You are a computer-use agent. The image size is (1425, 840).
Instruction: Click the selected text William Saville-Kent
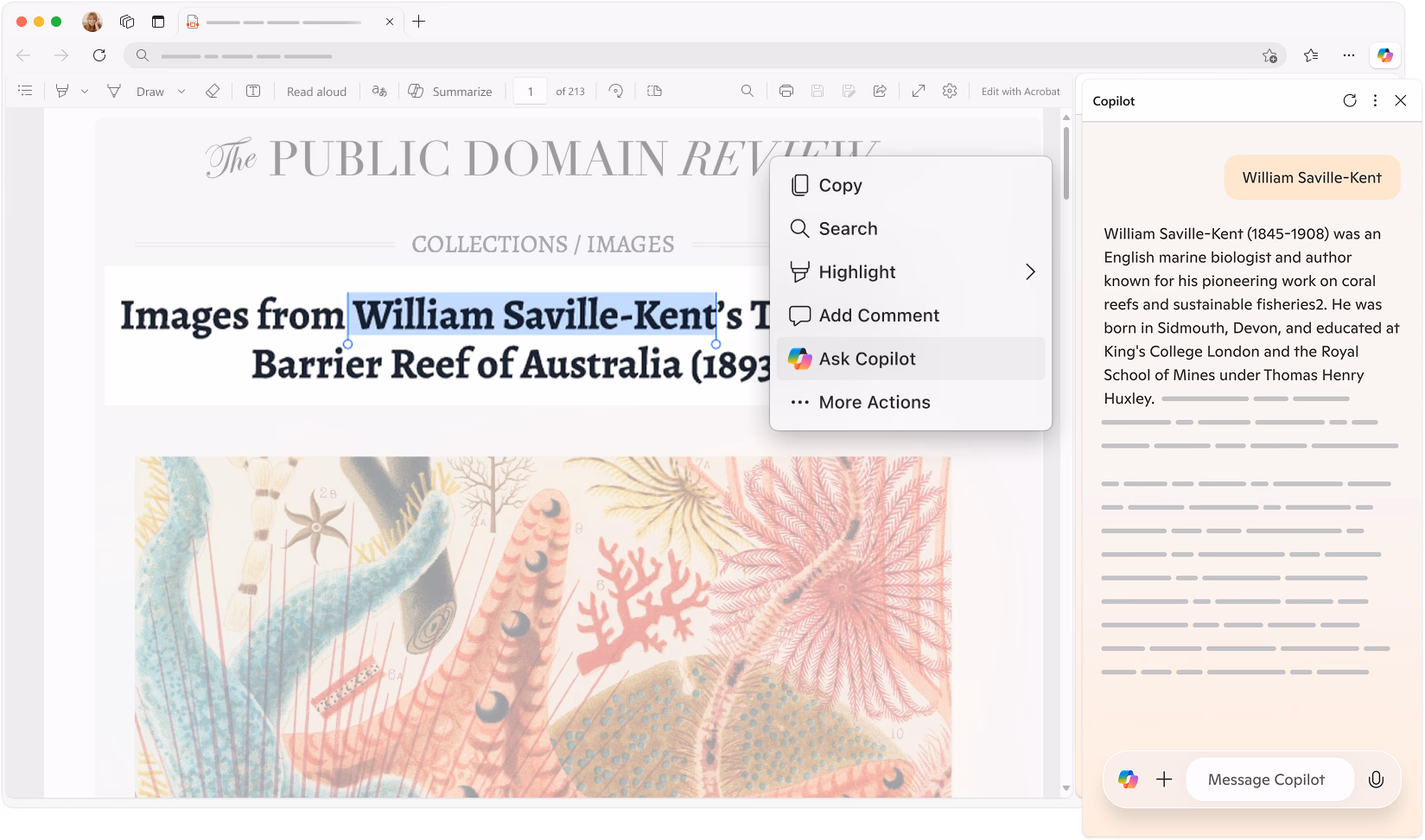click(532, 315)
